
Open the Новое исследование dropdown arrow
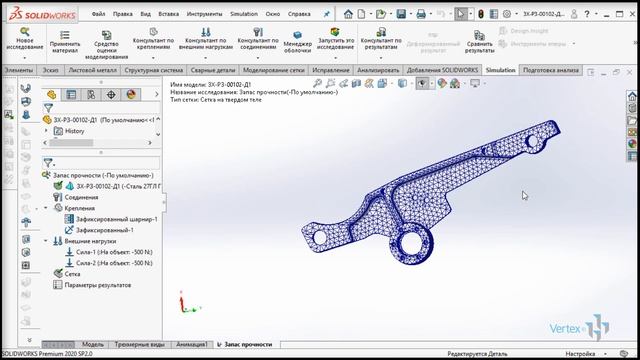(24, 58)
